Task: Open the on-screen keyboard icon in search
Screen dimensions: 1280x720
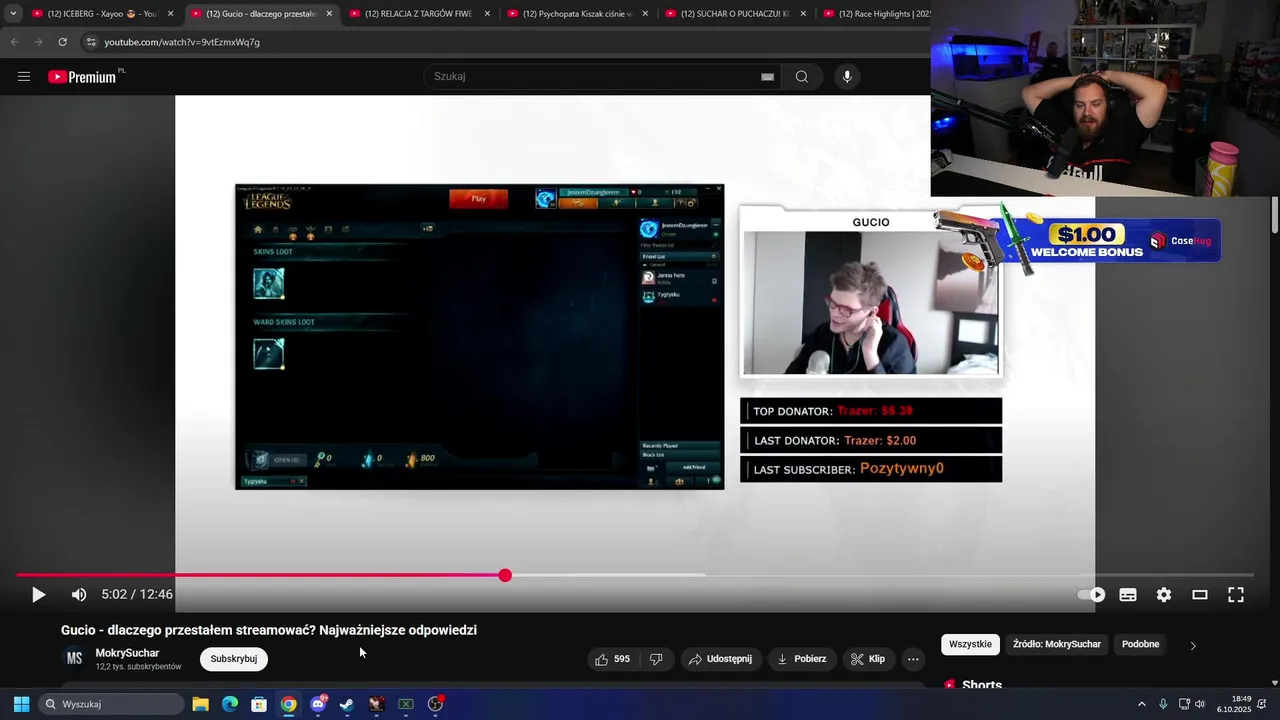Action: [x=767, y=77]
